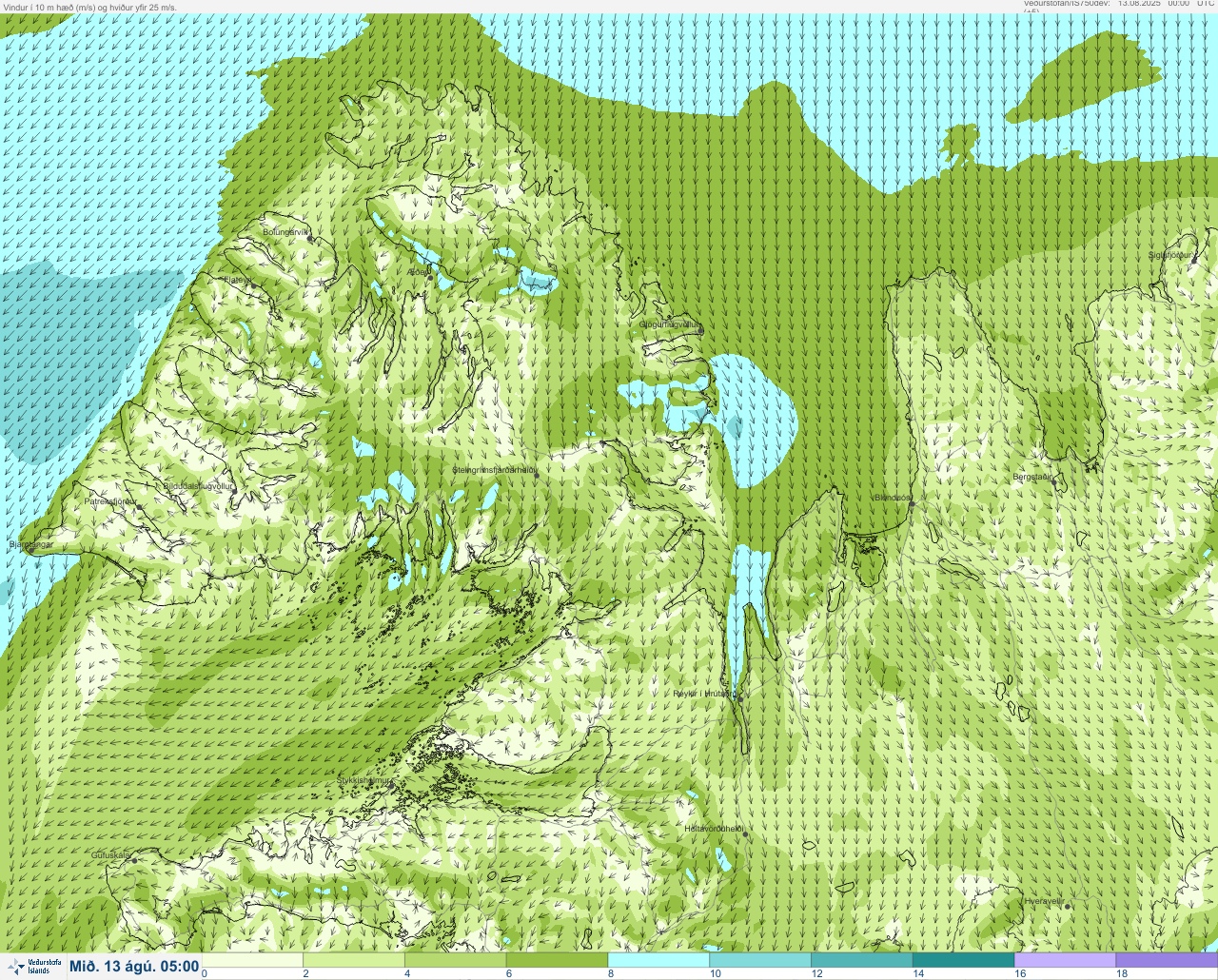Click the Reykir í Hrútafirði station label
The image size is (1218, 980).
click(704, 694)
